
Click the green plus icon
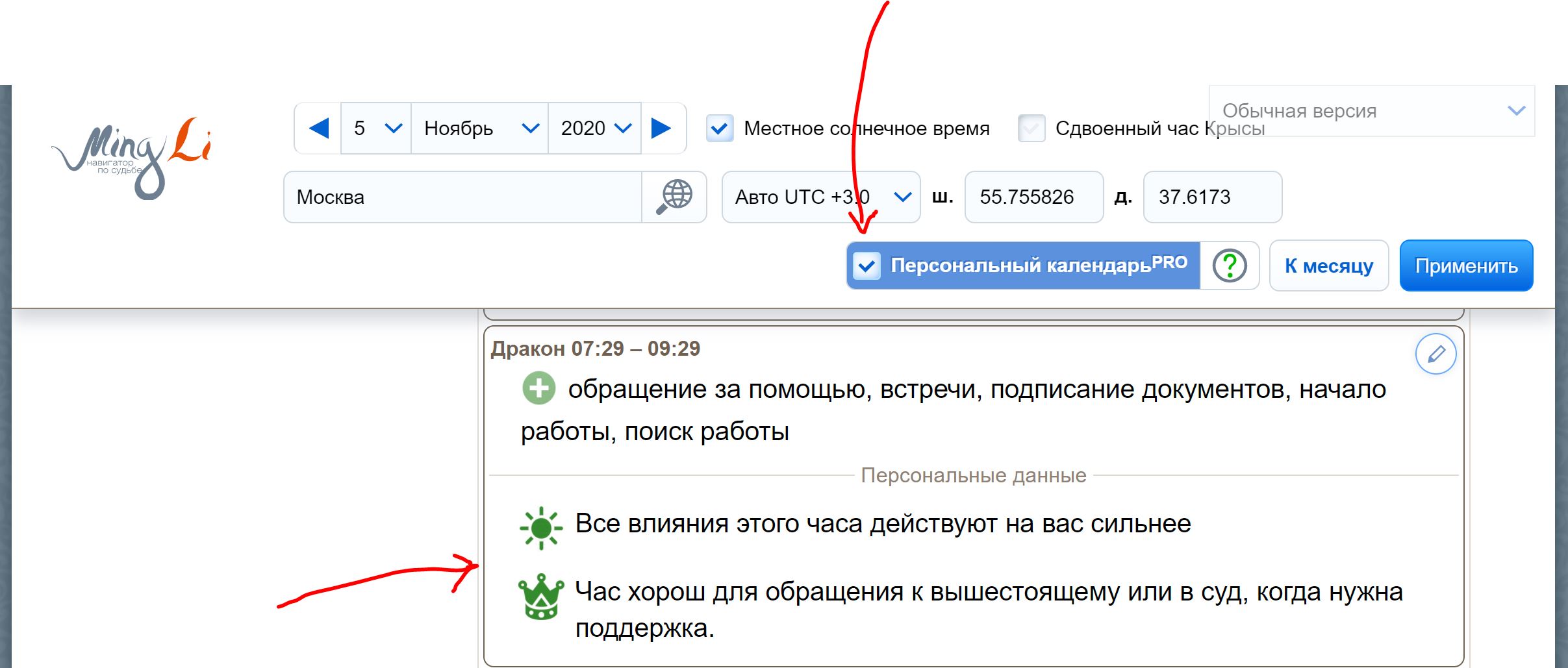(x=539, y=388)
